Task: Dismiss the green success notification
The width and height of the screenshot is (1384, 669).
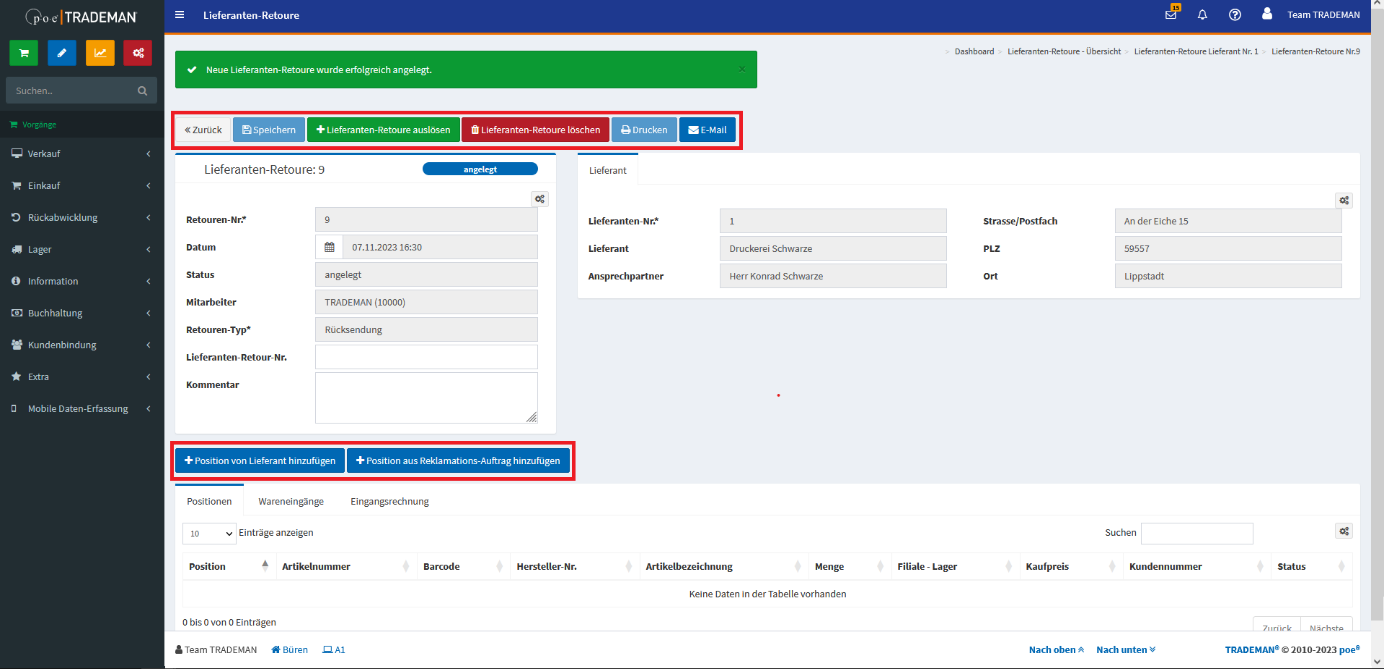Action: point(741,69)
